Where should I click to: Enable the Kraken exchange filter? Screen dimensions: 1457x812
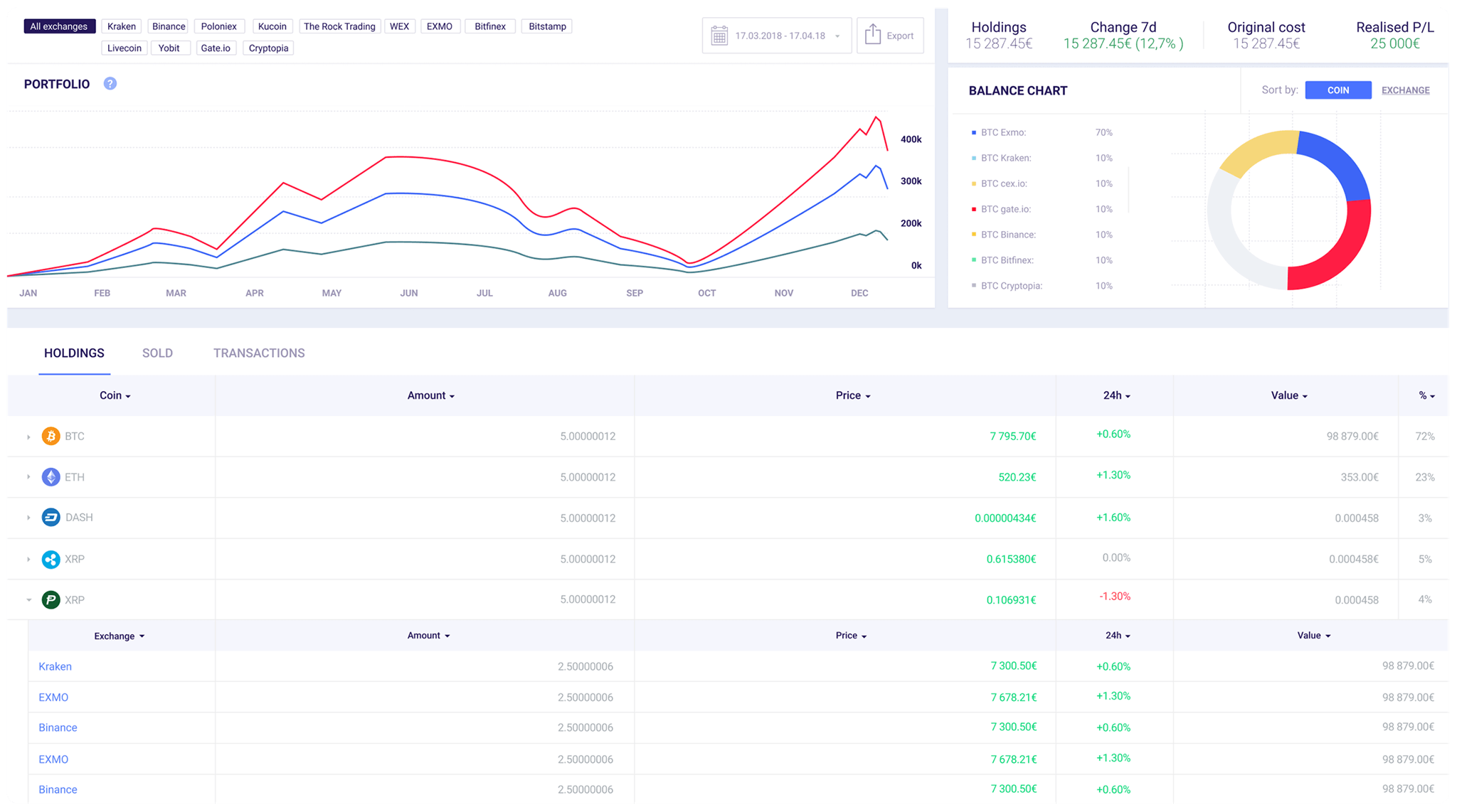(121, 26)
